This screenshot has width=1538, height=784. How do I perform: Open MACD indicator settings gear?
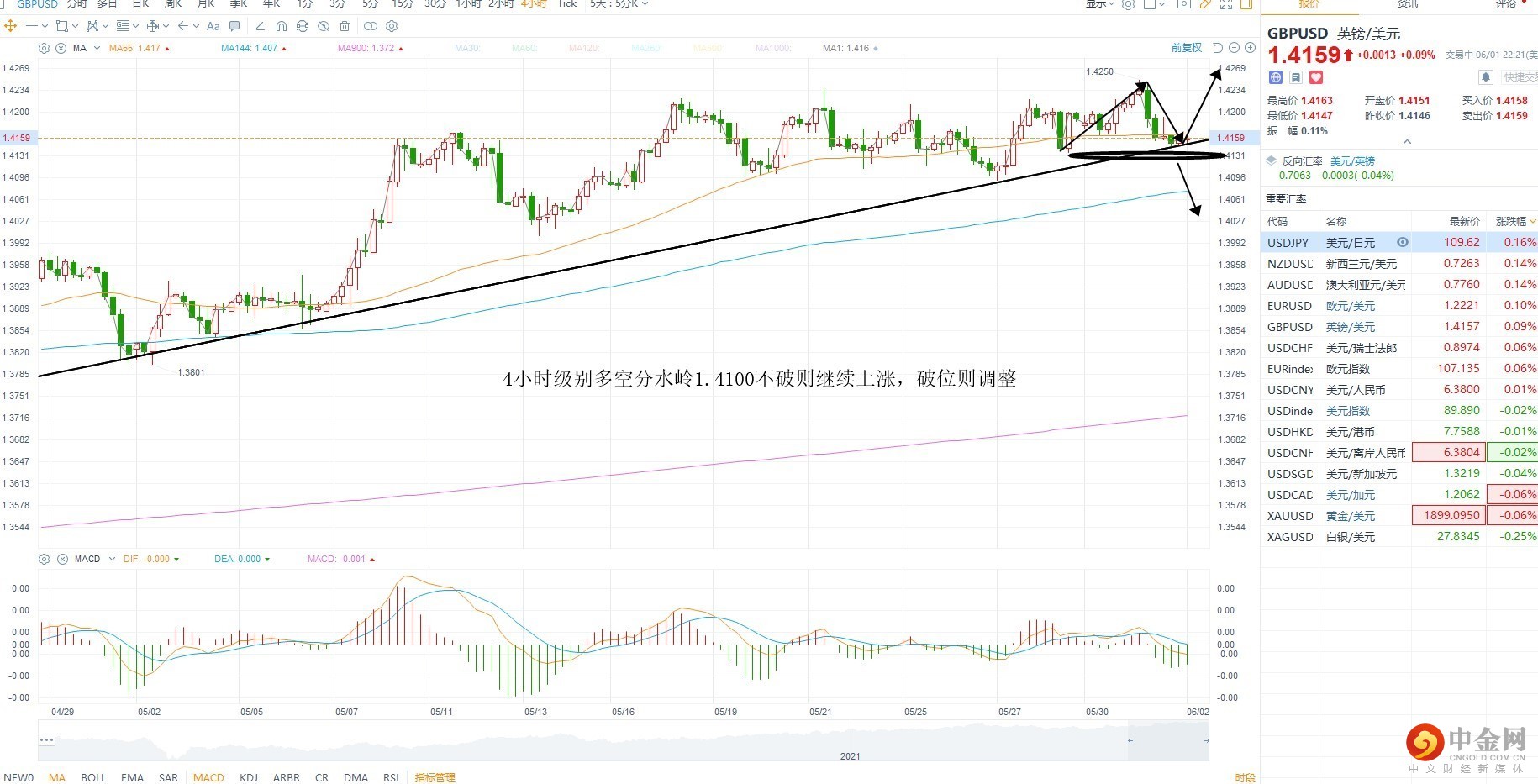pyautogui.click(x=45, y=559)
